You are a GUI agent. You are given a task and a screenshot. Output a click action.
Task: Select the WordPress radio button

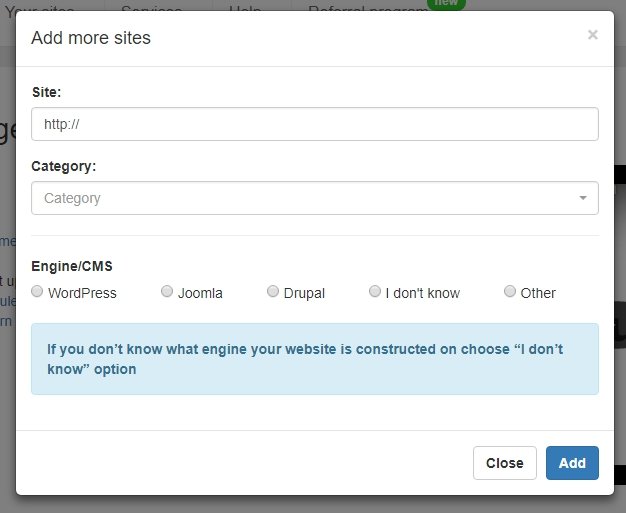[37, 291]
